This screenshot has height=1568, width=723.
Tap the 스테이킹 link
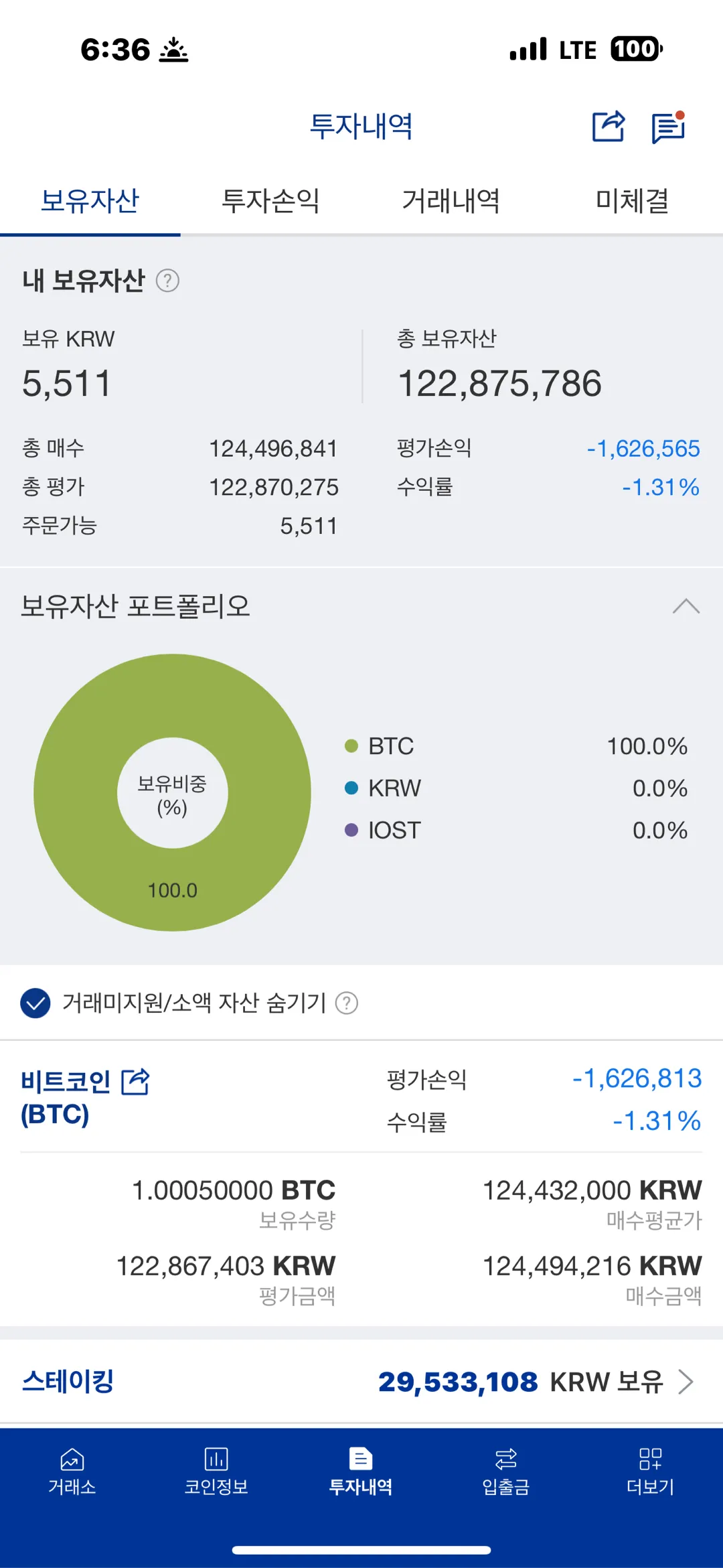tap(68, 1381)
